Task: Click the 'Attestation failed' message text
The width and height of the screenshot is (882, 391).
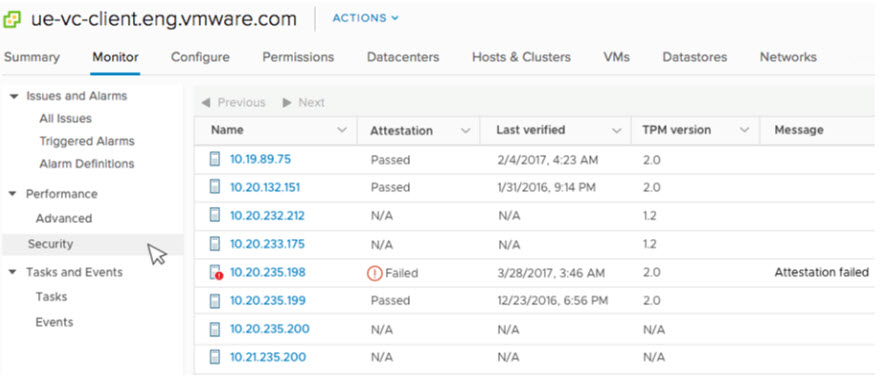Action: pos(821,273)
